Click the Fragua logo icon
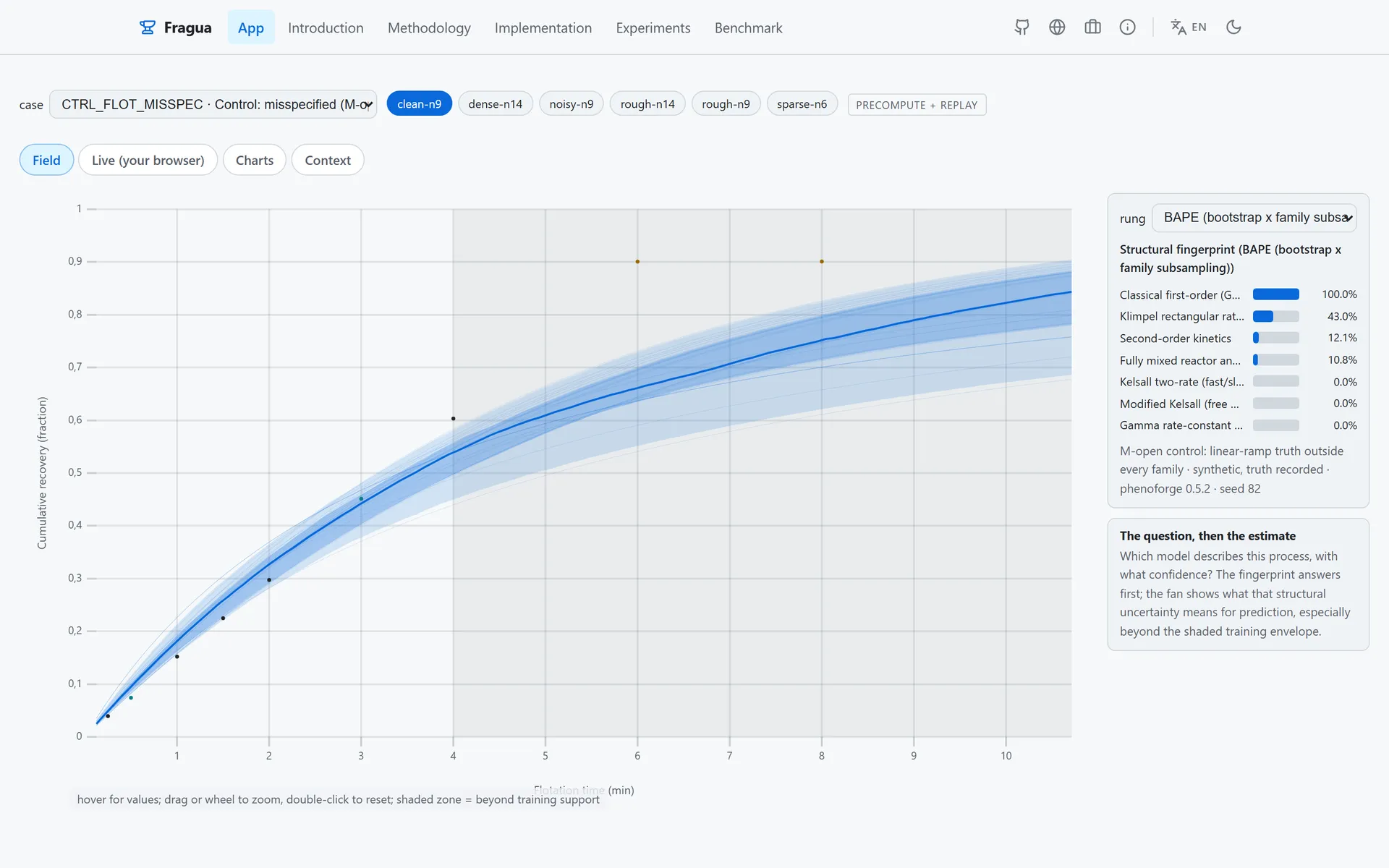This screenshot has width=1389, height=868. [148, 27]
